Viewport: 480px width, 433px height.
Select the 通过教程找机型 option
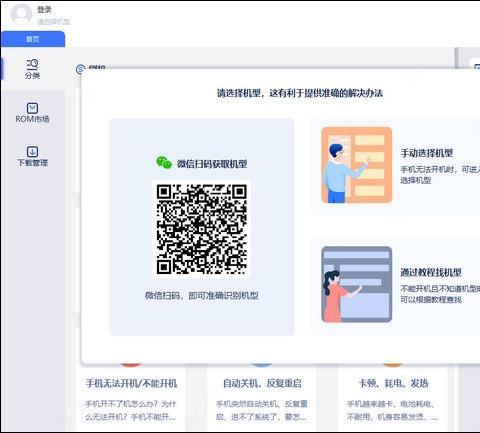click(x=431, y=272)
